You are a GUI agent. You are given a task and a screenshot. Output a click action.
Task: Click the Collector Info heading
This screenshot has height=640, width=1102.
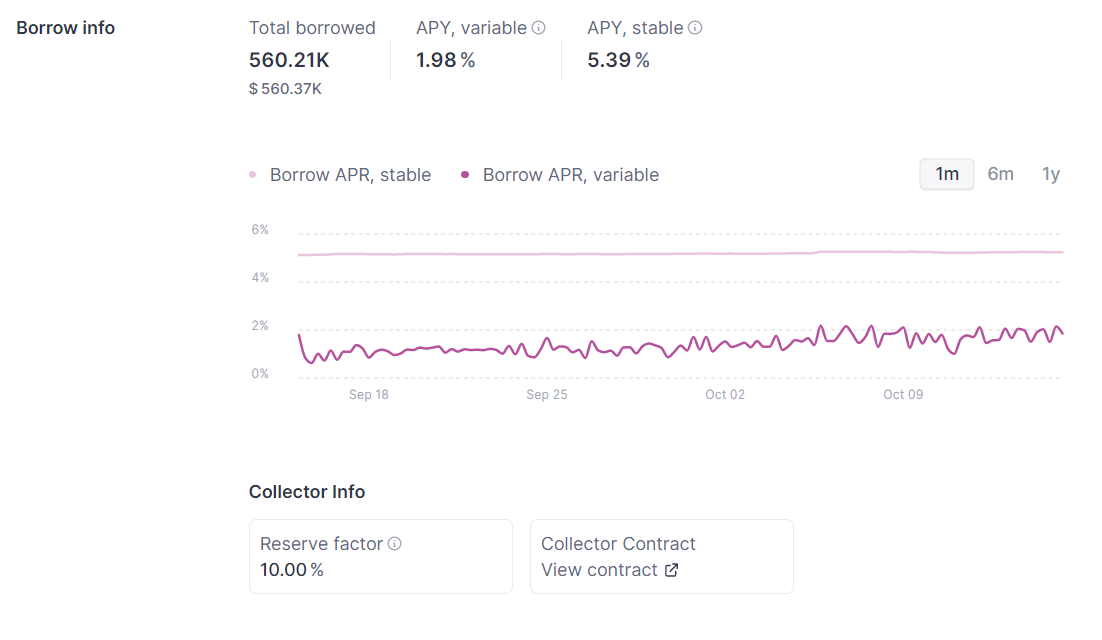pyautogui.click(x=307, y=491)
